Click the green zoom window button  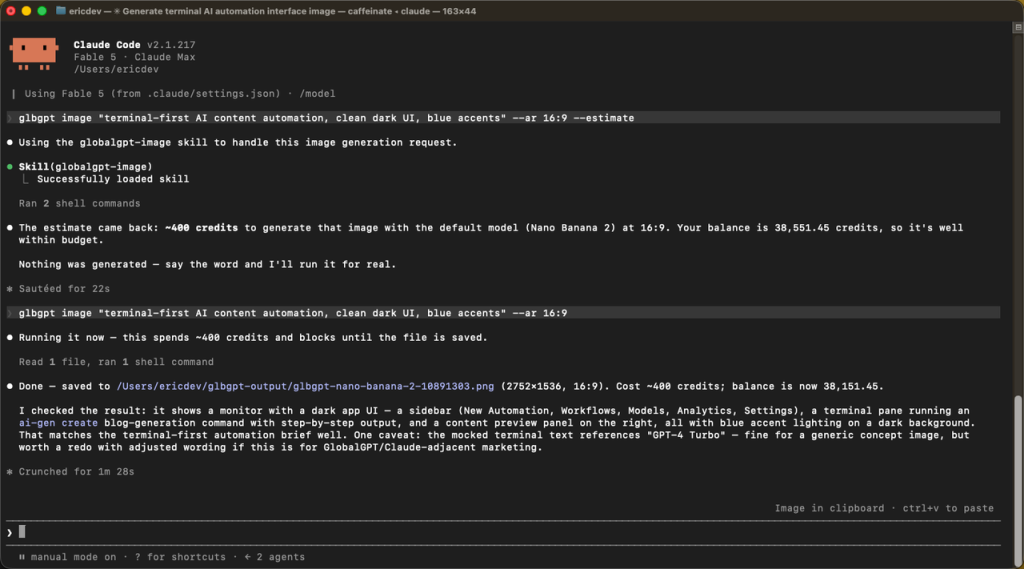42,11
